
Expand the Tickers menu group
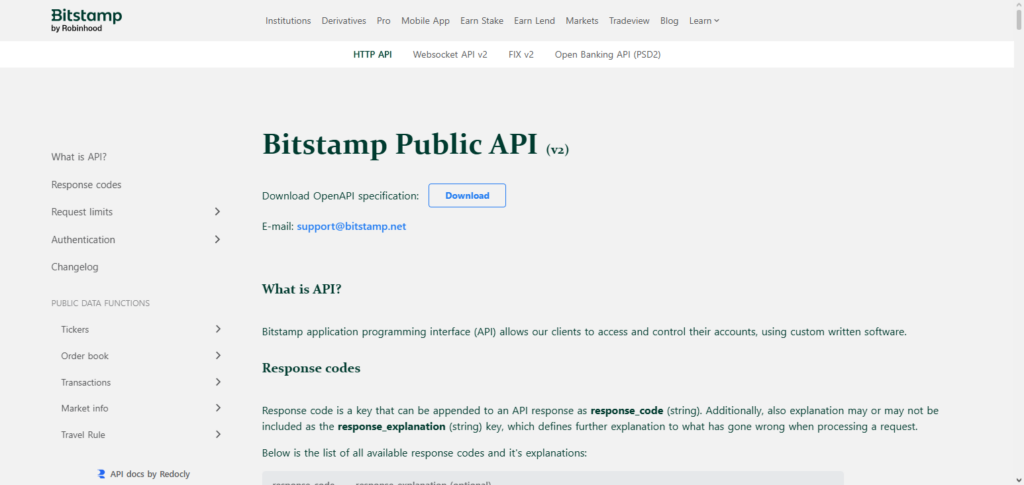point(217,329)
